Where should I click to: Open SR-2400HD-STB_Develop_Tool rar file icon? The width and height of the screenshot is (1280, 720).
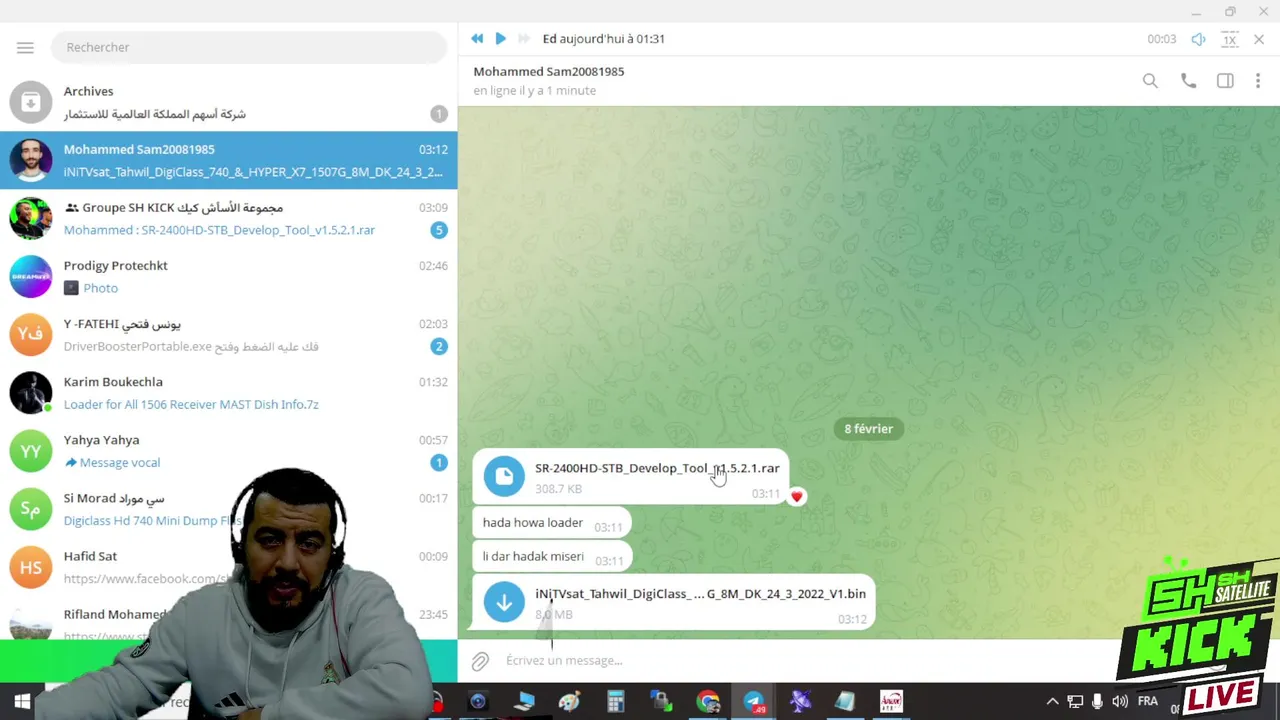click(x=504, y=476)
